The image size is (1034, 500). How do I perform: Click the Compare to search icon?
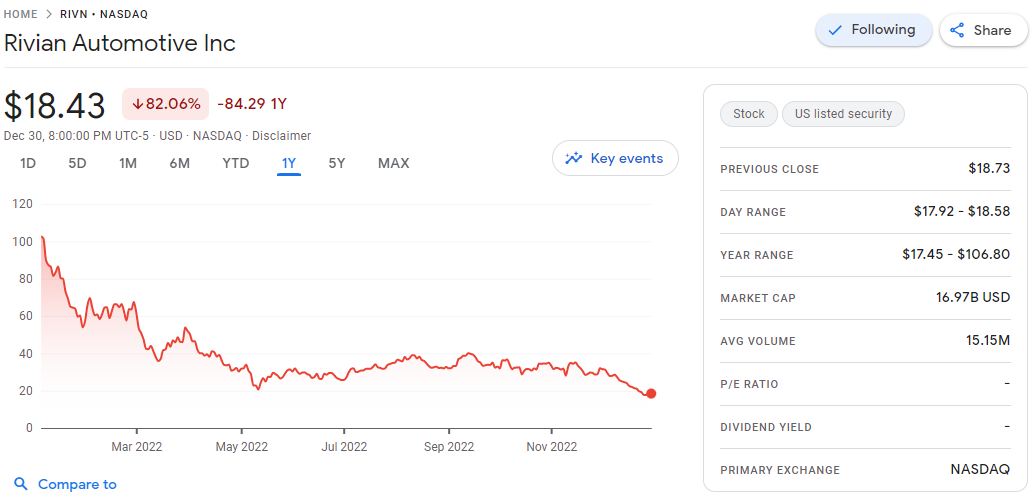click(x=21, y=484)
